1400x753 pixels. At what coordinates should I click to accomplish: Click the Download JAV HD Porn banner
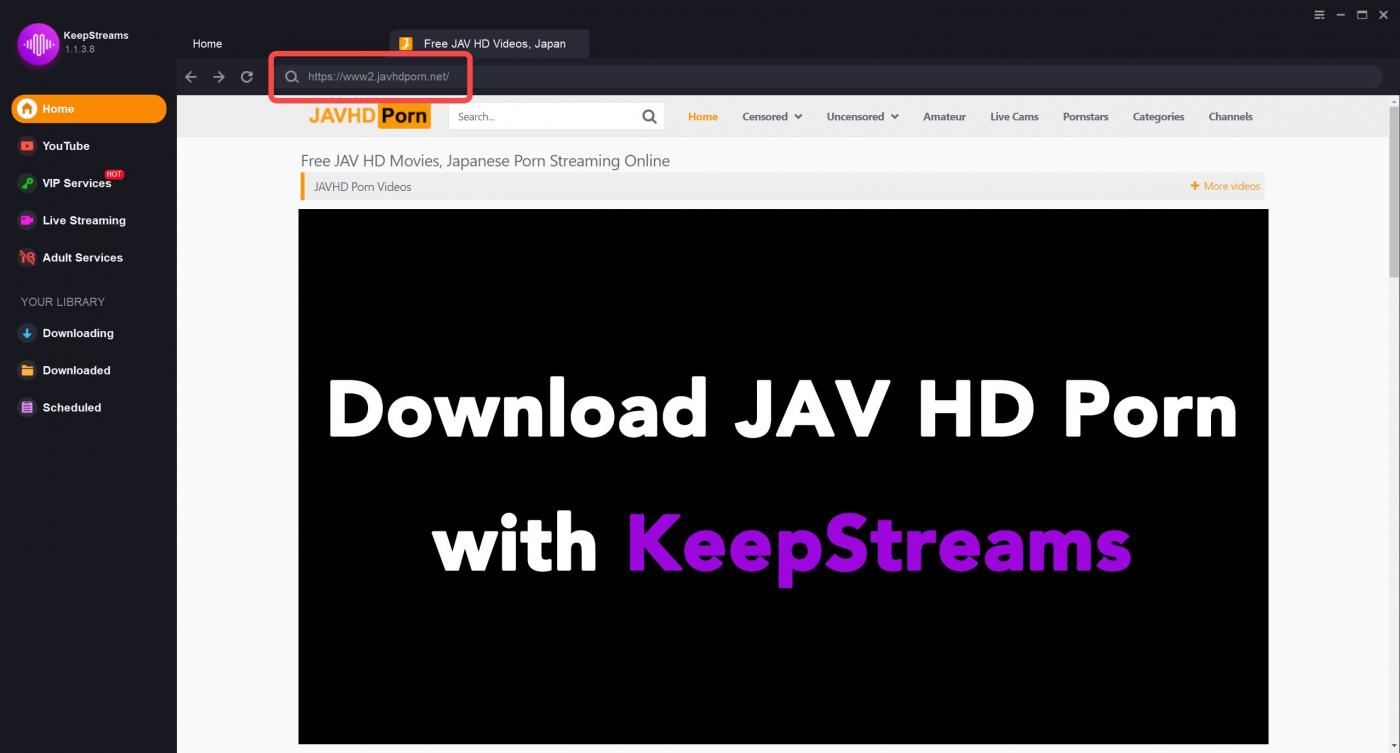783,476
